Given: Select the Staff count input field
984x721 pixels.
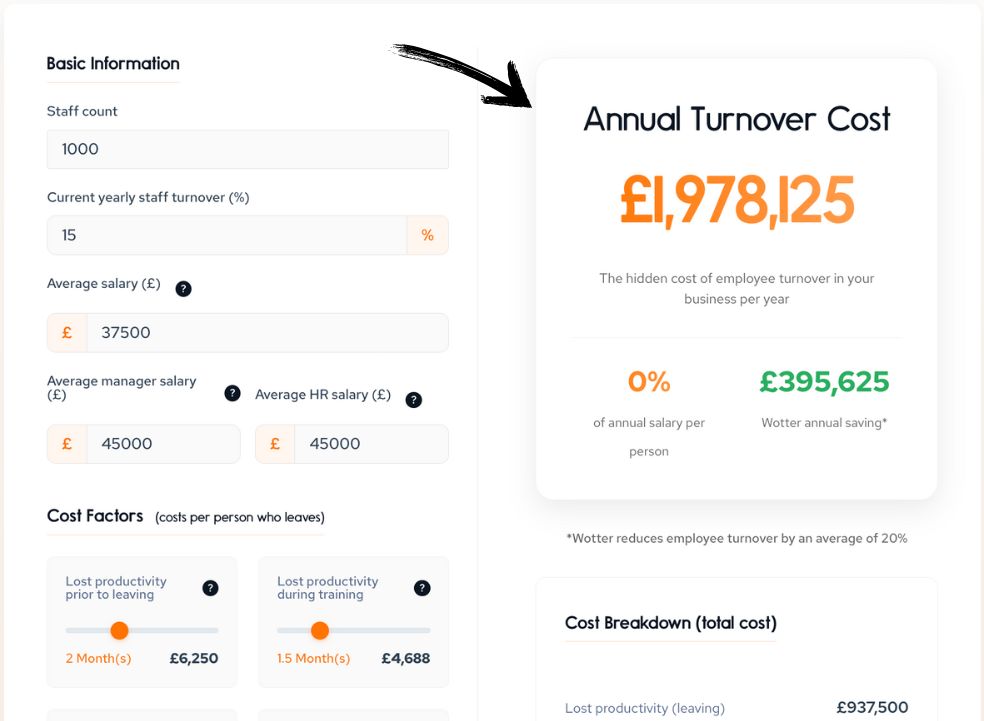Looking at the screenshot, I should point(247,149).
